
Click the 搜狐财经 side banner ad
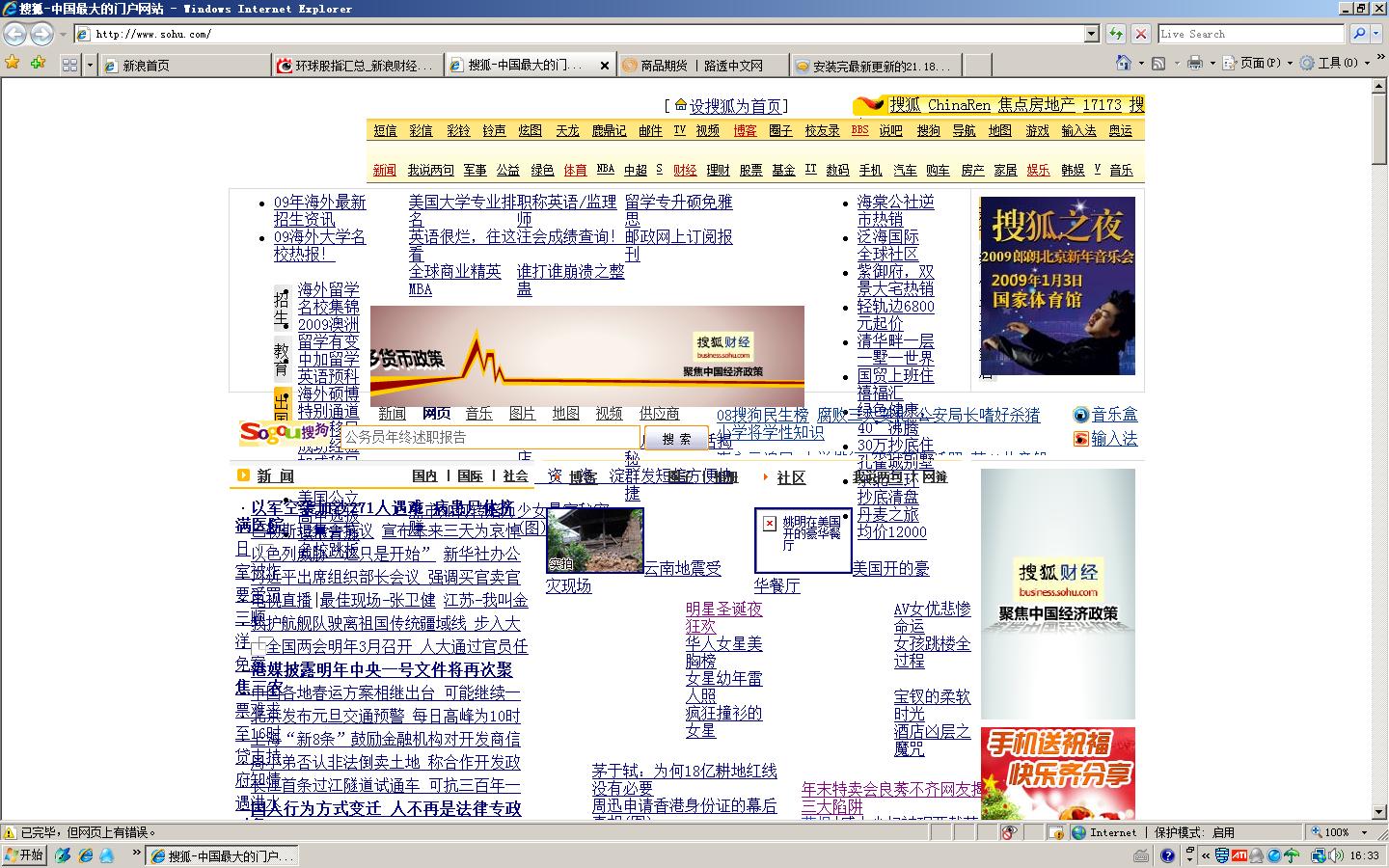(1058, 594)
